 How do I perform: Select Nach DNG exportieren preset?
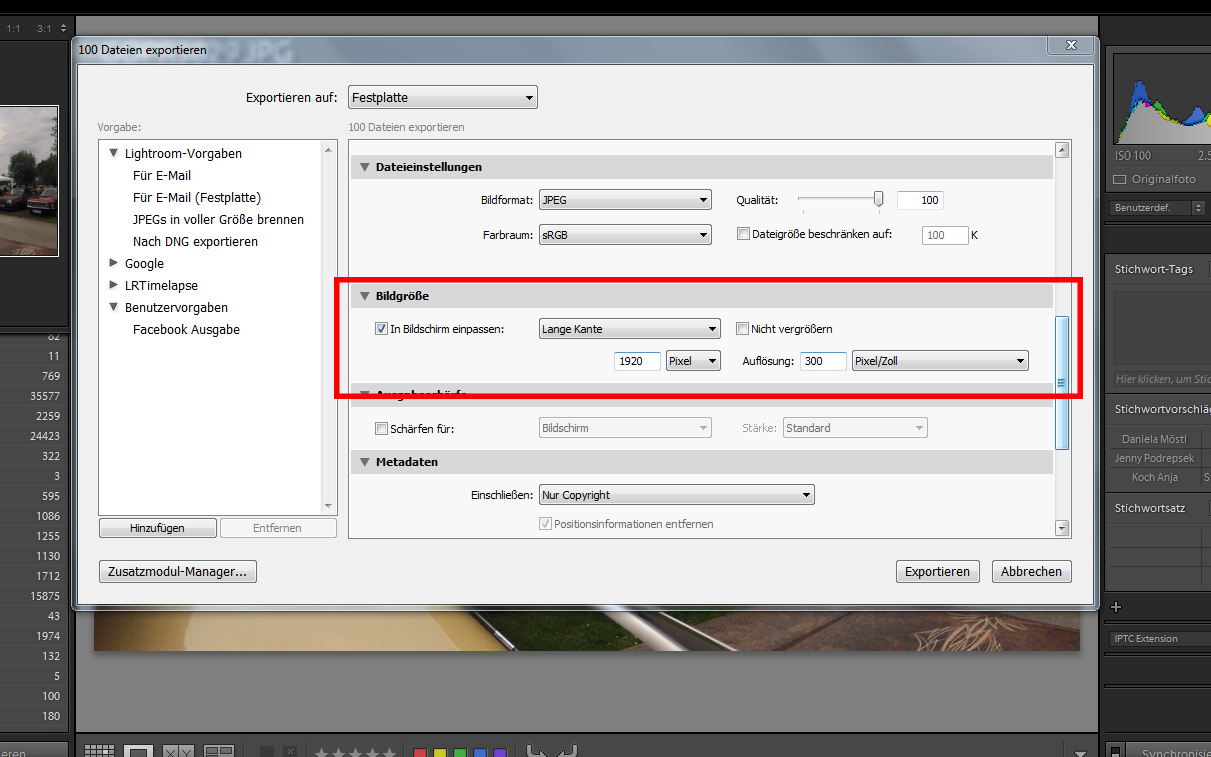click(195, 241)
